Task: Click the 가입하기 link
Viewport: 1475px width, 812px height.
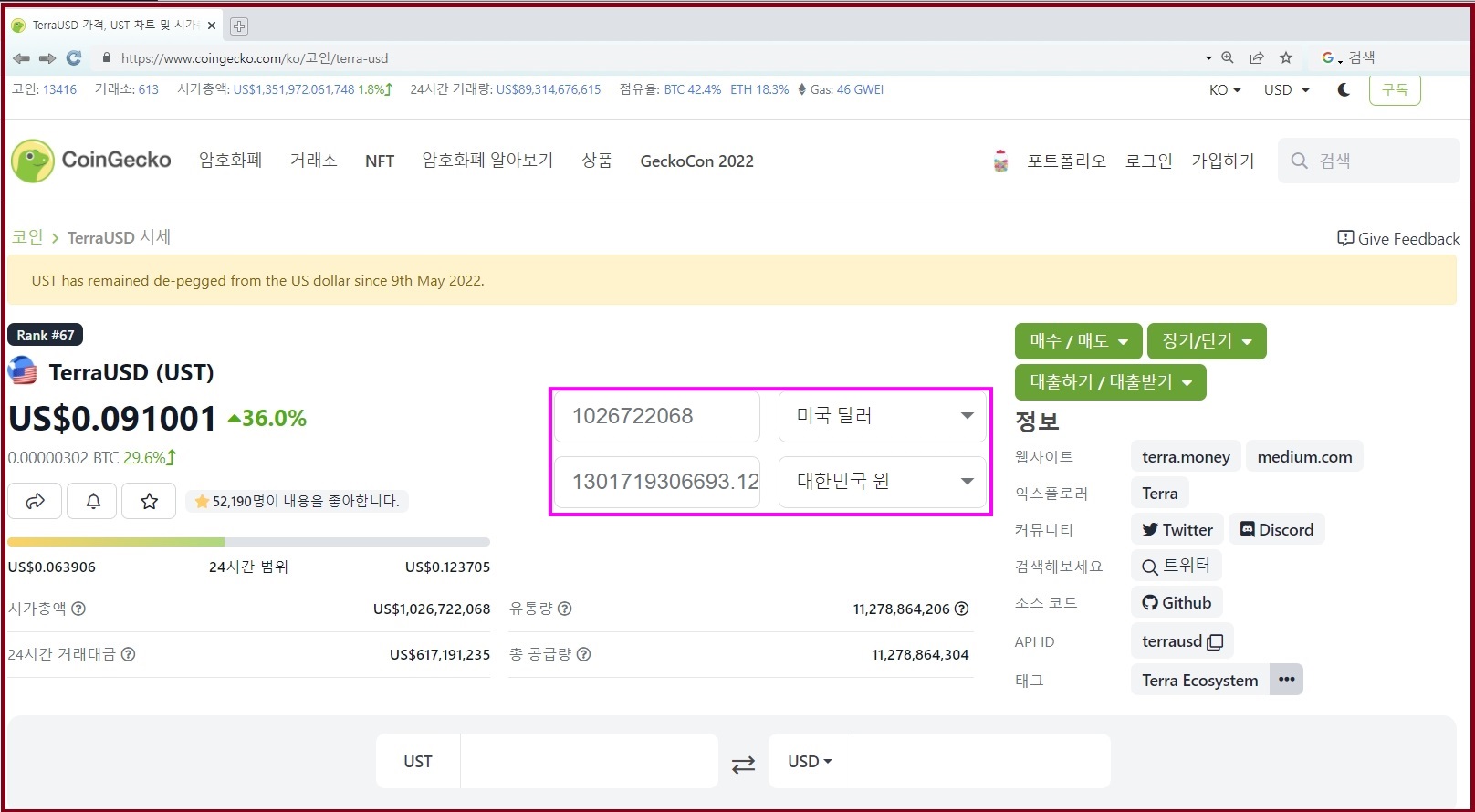Action: [1223, 161]
